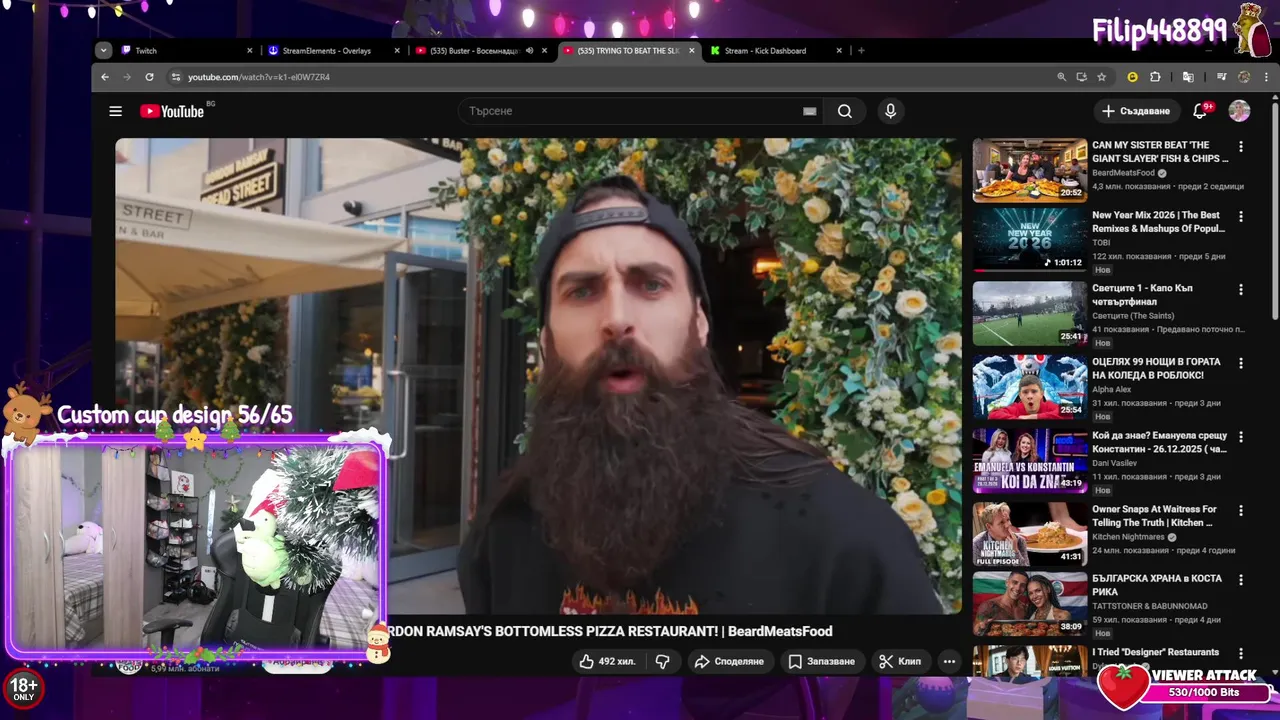Click the Запазване save button

pyautogui.click(x=821, y=661)
